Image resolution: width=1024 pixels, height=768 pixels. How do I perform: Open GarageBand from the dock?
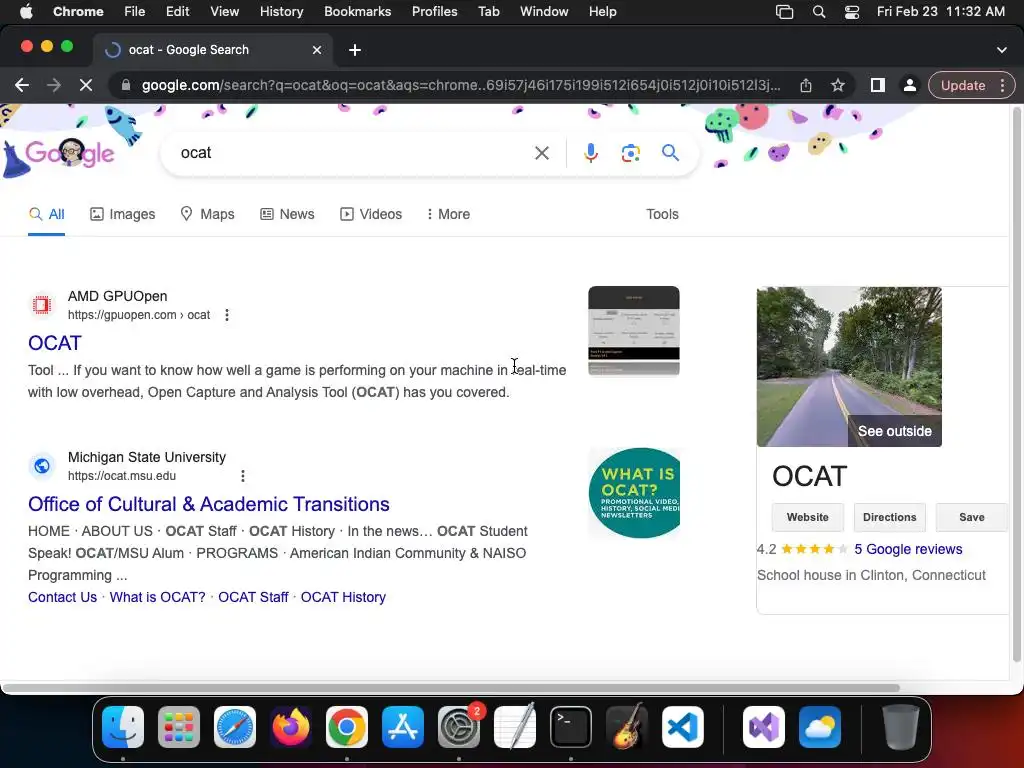[x=627, y=727]
